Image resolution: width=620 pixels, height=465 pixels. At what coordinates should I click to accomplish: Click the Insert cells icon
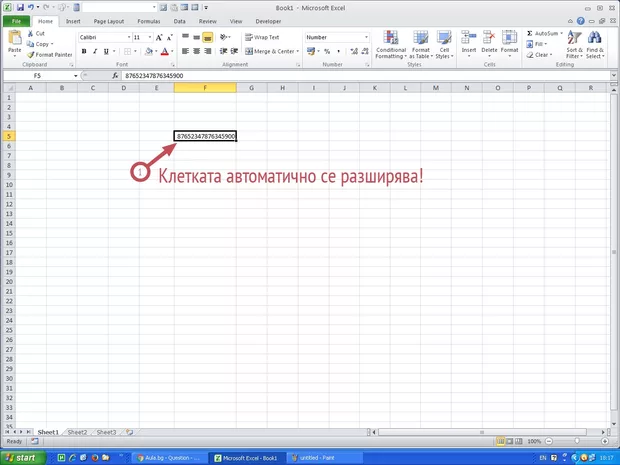click(x=469, y=38)
